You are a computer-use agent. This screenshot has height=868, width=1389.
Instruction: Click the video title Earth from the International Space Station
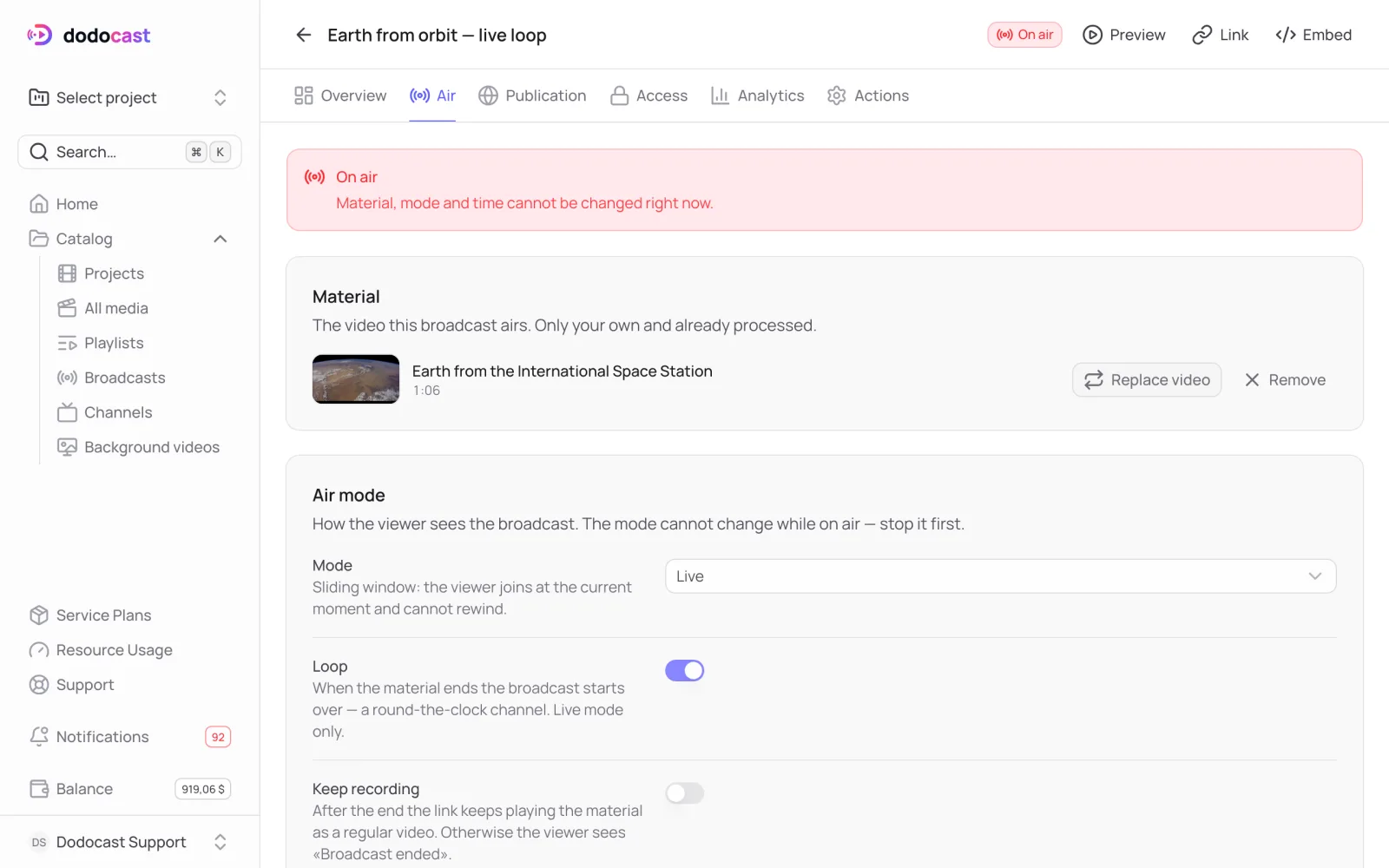point(563,371)
